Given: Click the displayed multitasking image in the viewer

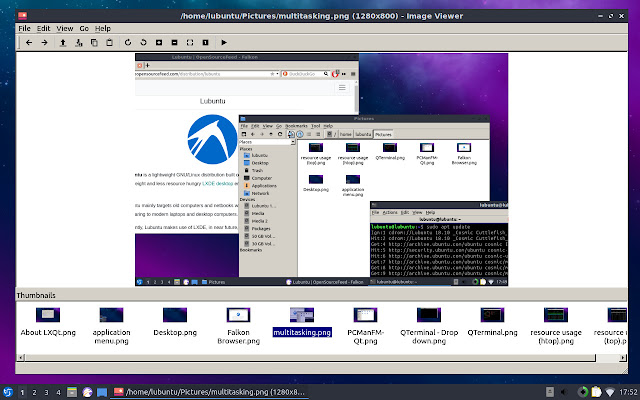Looking at the screenshot, I should click(x=322, y=169).
